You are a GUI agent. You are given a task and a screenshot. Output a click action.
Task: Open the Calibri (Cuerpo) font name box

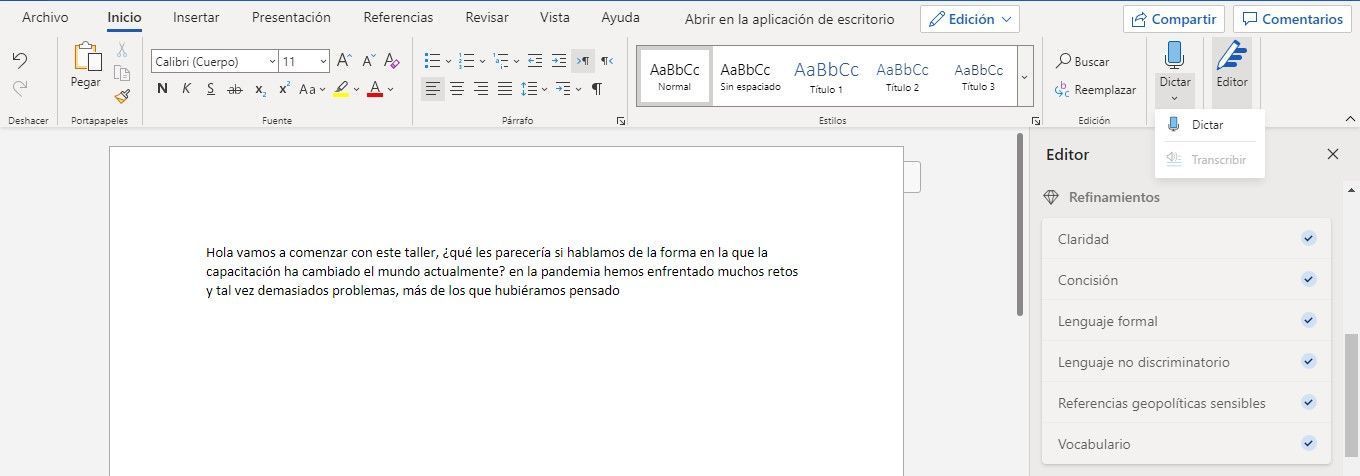pyautogui.click(x=214, y=61)
